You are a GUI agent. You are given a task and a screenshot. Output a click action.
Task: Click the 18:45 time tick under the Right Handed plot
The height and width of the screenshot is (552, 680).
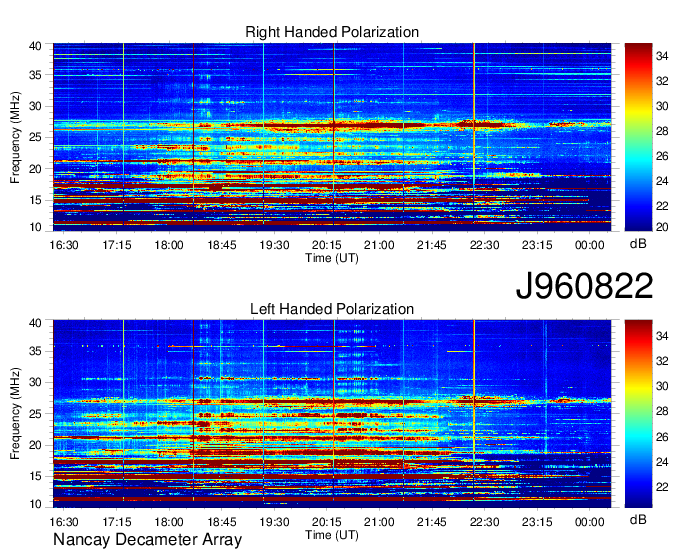222,245
